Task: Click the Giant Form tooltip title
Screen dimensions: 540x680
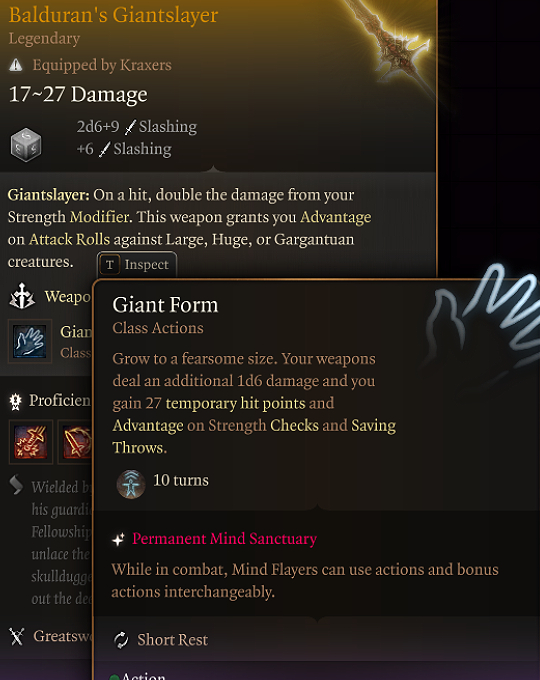Action: pos(165,305)
